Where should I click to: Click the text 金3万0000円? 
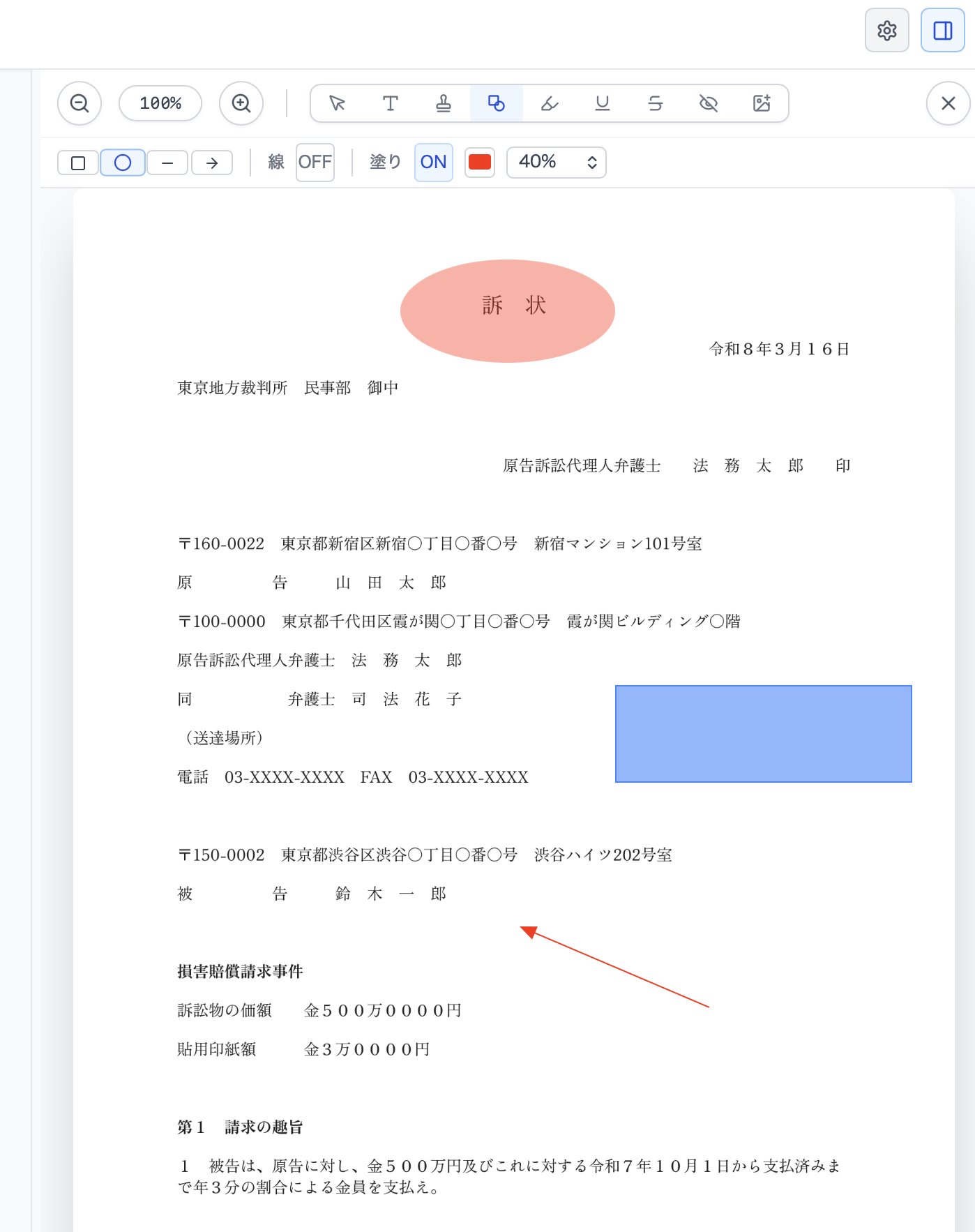pyautogui.click(x=367, y=1049)
